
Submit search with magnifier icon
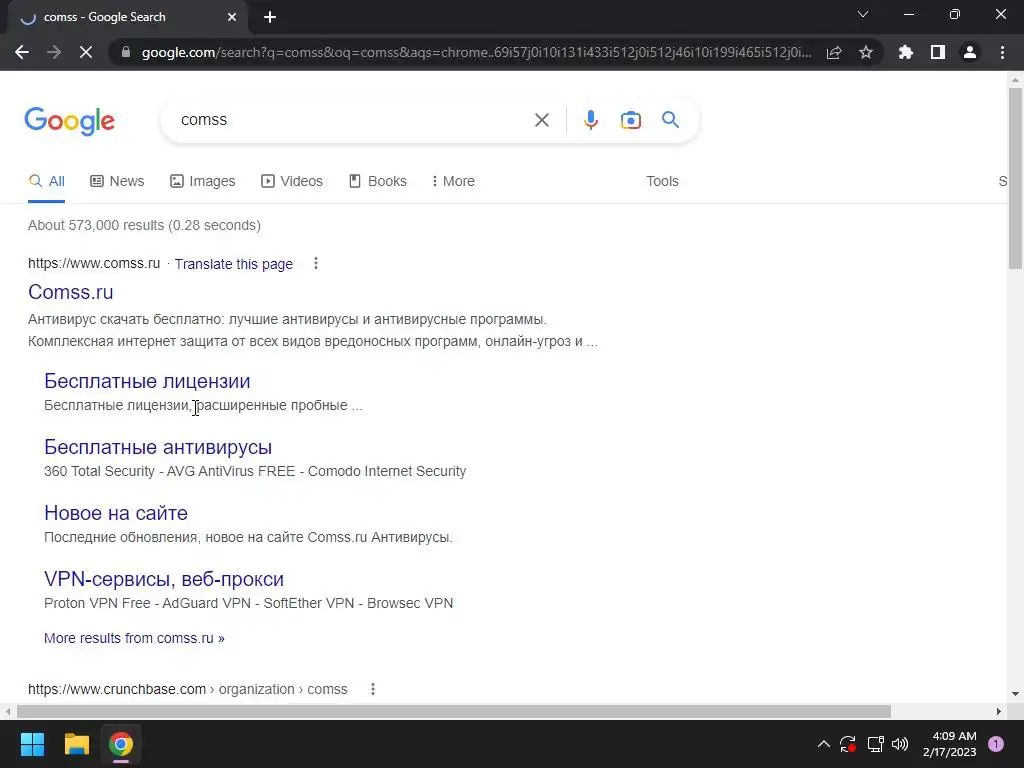(670, 120)
